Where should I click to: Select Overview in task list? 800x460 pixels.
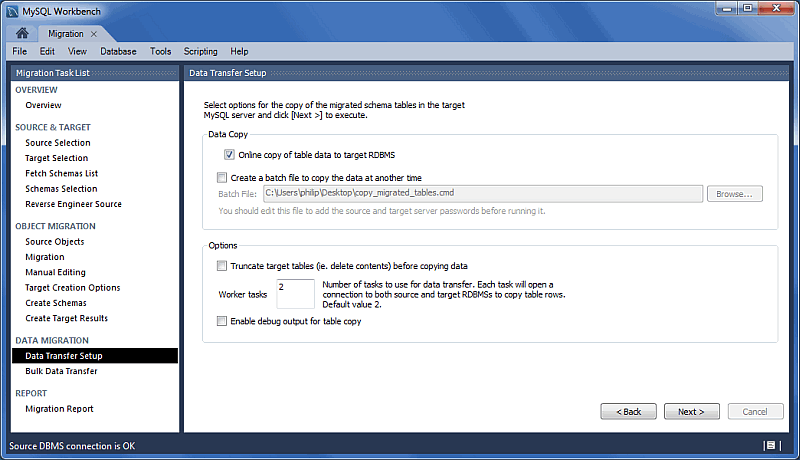43,105
